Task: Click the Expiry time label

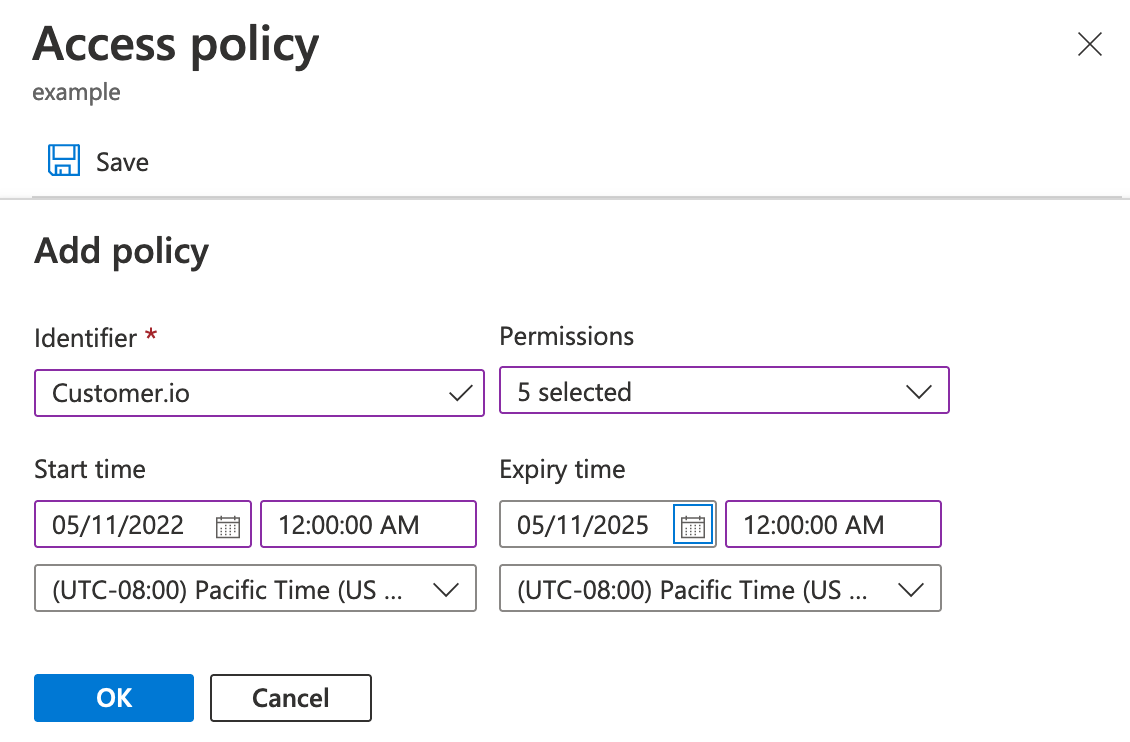Action: pyautogui.click(x=562, y=470)
